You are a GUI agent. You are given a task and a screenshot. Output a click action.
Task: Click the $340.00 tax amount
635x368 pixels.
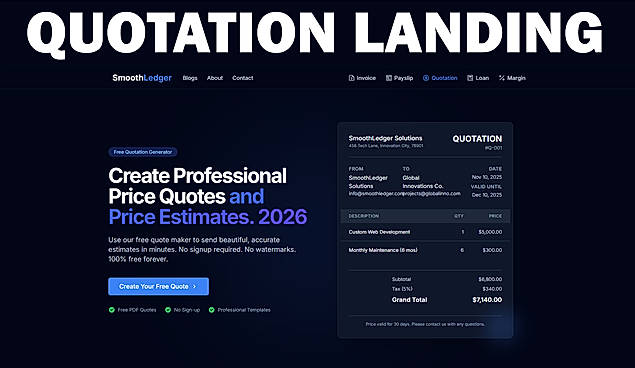[492, 289]
